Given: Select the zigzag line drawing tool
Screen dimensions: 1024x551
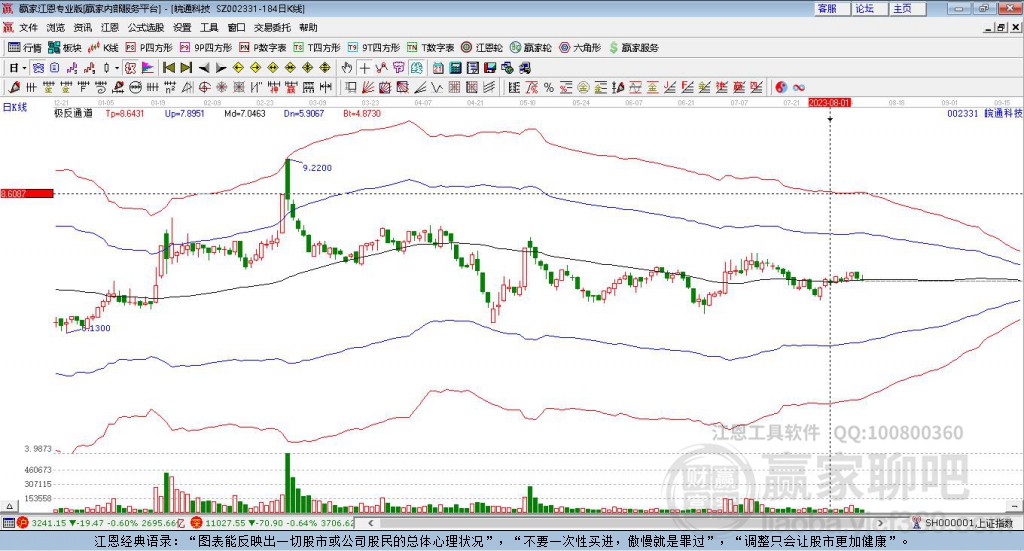Looking at the screenshot, I should (438, 87).
